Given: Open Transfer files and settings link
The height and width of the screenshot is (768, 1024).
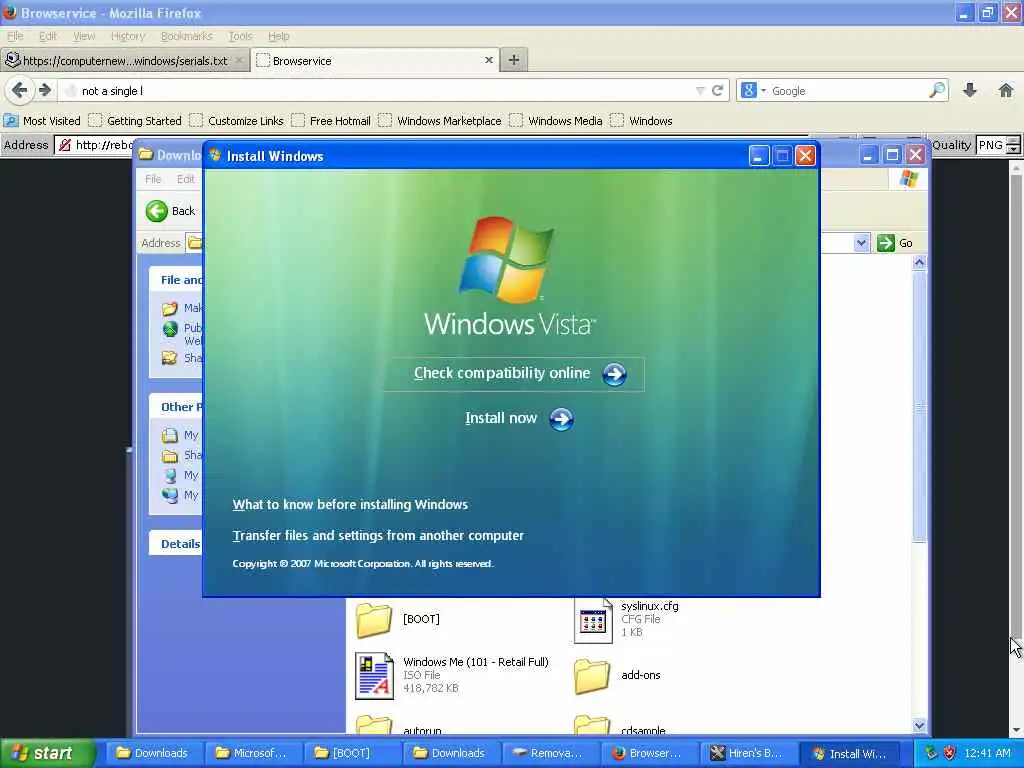Looking at the screenshot, I should (378, 536).
